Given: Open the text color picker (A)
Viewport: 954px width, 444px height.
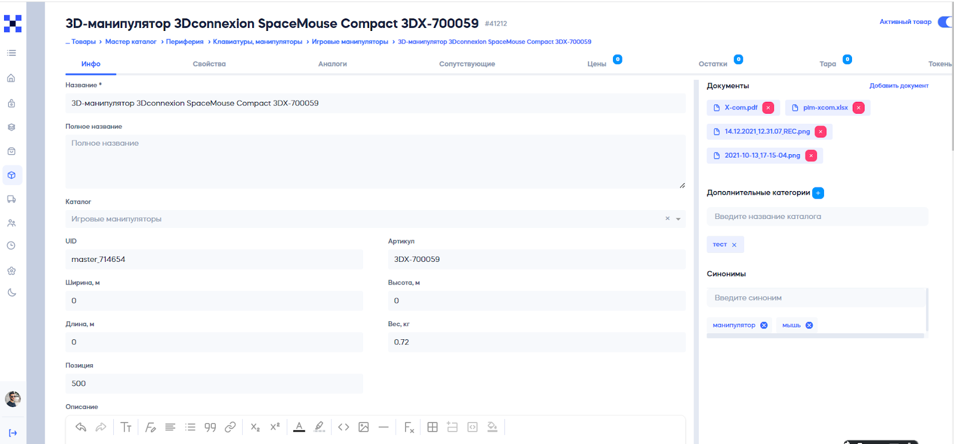Looking at the screenshot, I should tap(299, 427).
